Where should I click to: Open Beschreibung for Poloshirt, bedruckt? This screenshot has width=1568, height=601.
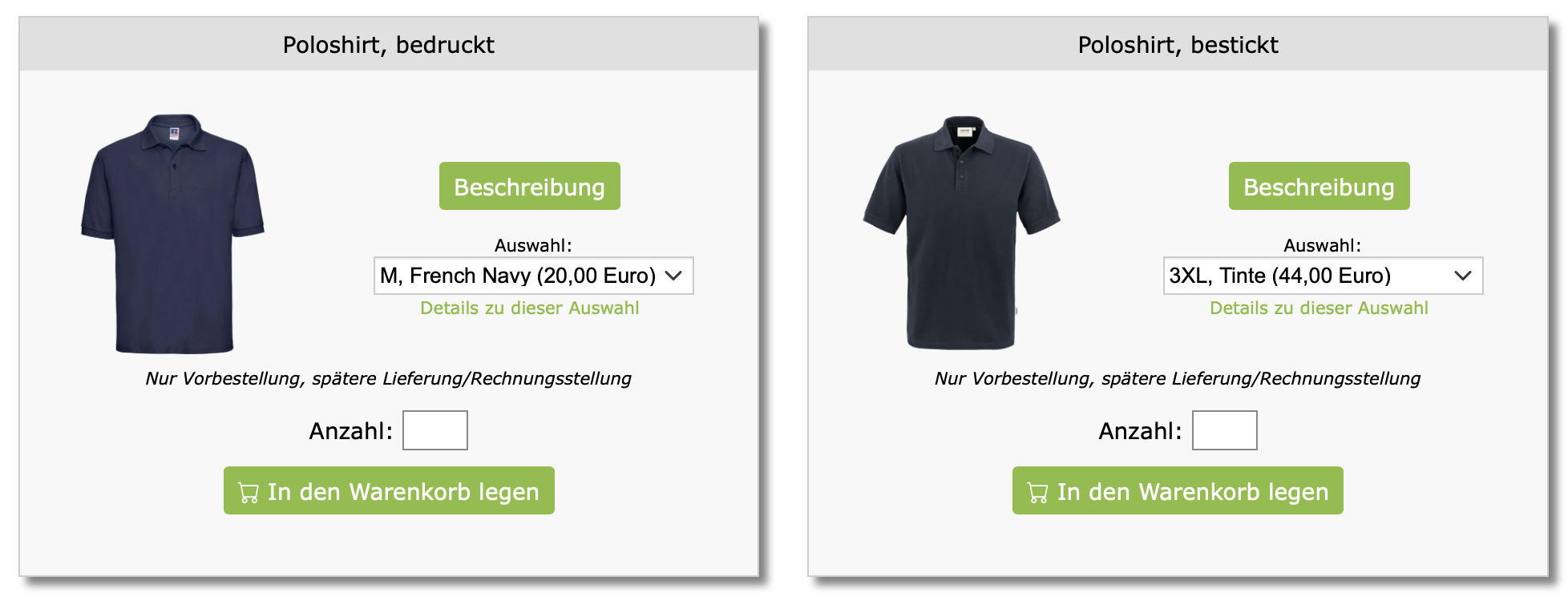pyautogui.click(x=529, y=187)
